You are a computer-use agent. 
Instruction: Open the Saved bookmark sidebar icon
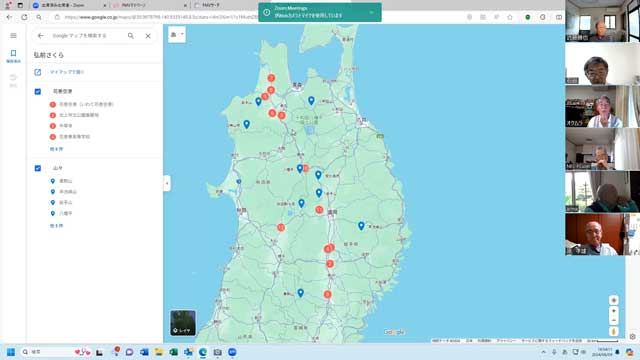coord(13,56)
